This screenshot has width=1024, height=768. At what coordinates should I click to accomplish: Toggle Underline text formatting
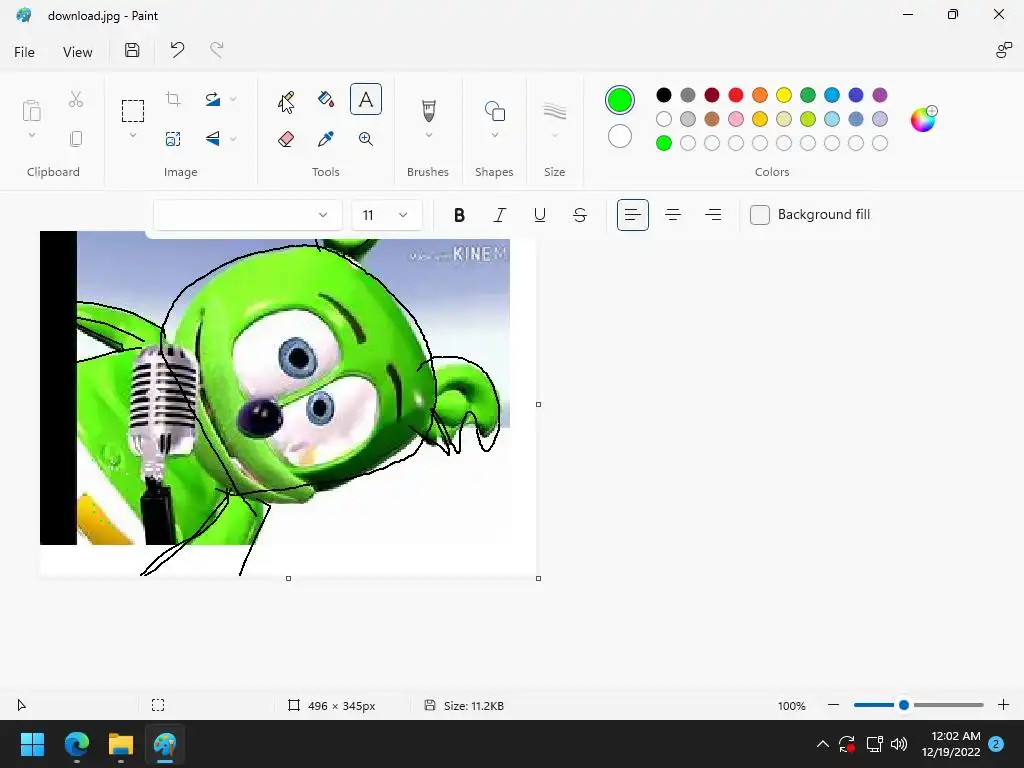tap(539, 215)
